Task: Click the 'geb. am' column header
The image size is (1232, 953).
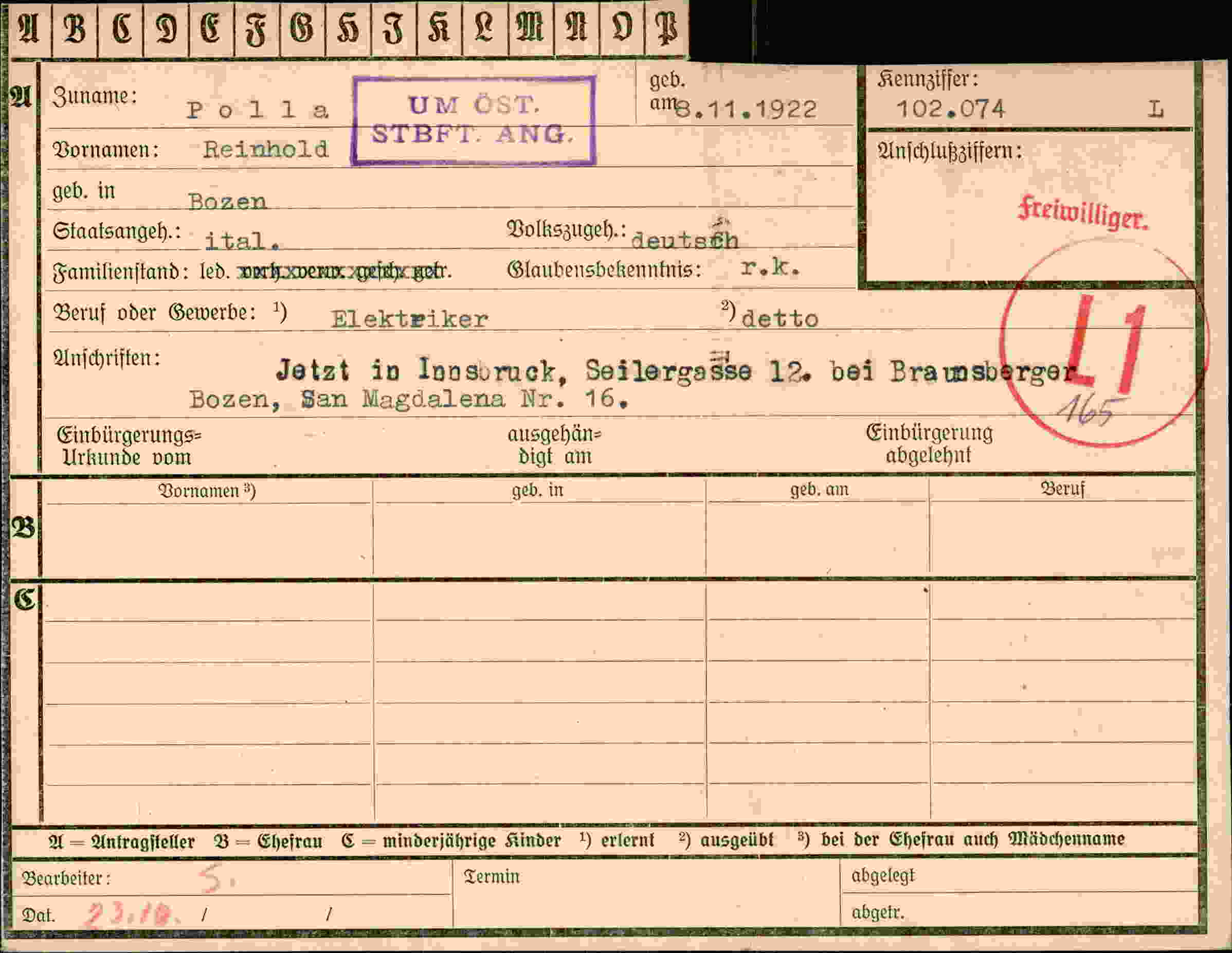Action: [819, 489]
